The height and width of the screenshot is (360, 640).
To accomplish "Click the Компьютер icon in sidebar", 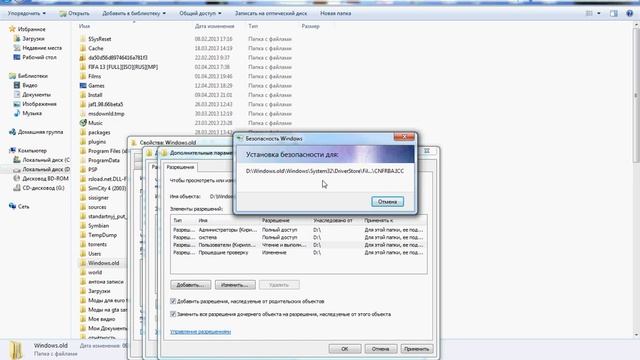I will (x=12, y=151).
